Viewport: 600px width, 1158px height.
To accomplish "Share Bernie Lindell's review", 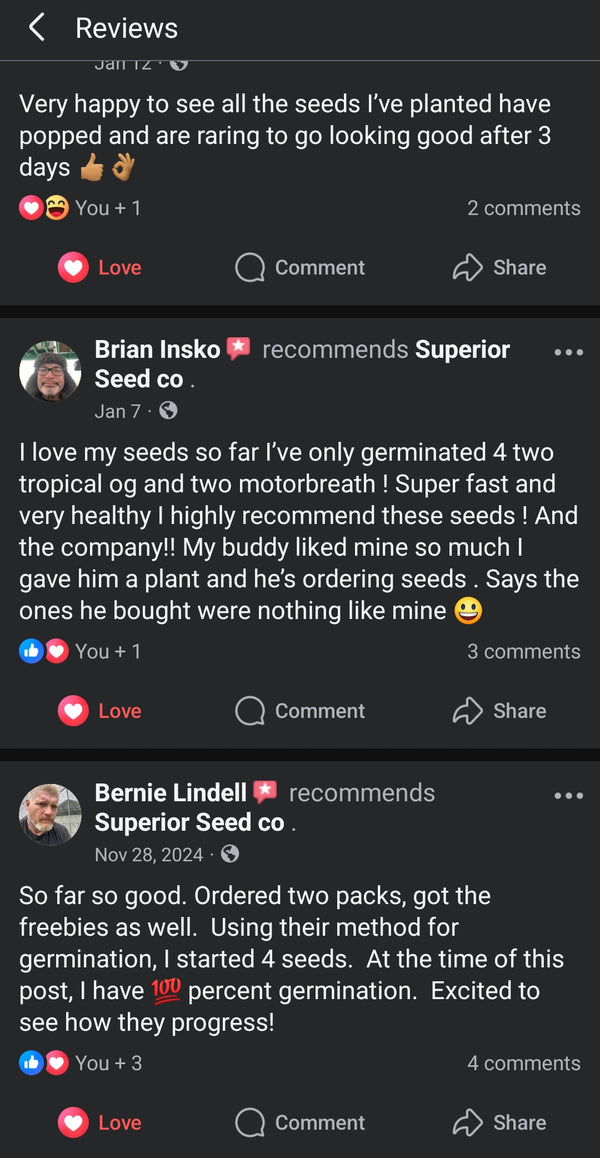I will [x=499, y=1123].
